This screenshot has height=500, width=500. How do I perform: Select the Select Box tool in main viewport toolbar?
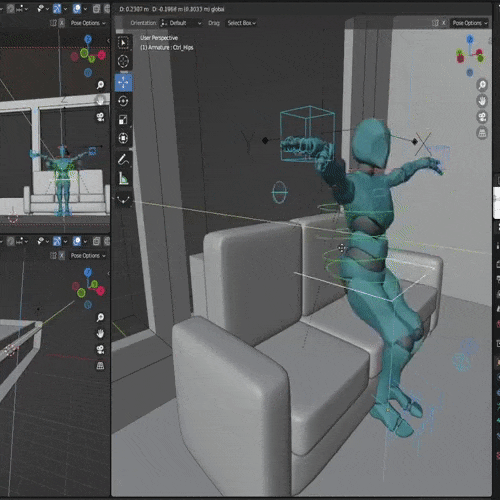click(123, 43)
